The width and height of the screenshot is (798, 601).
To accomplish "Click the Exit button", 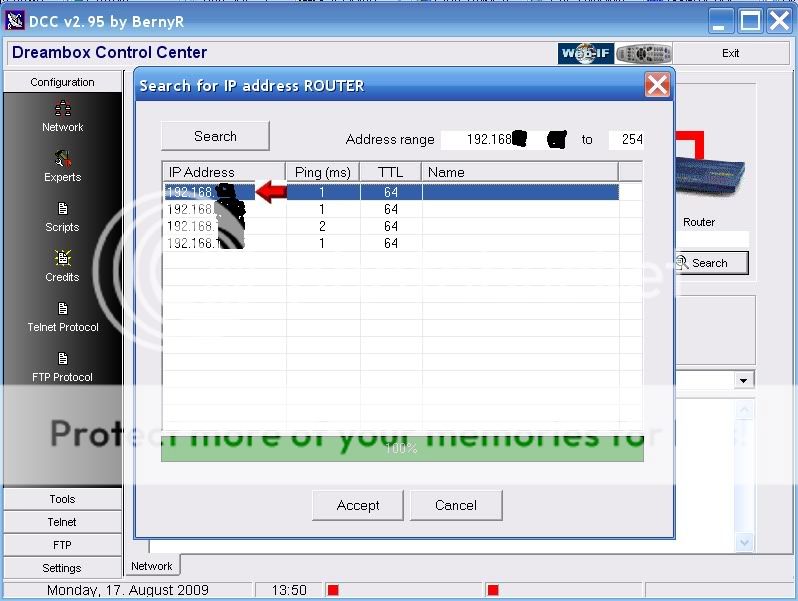I will 730,54.
